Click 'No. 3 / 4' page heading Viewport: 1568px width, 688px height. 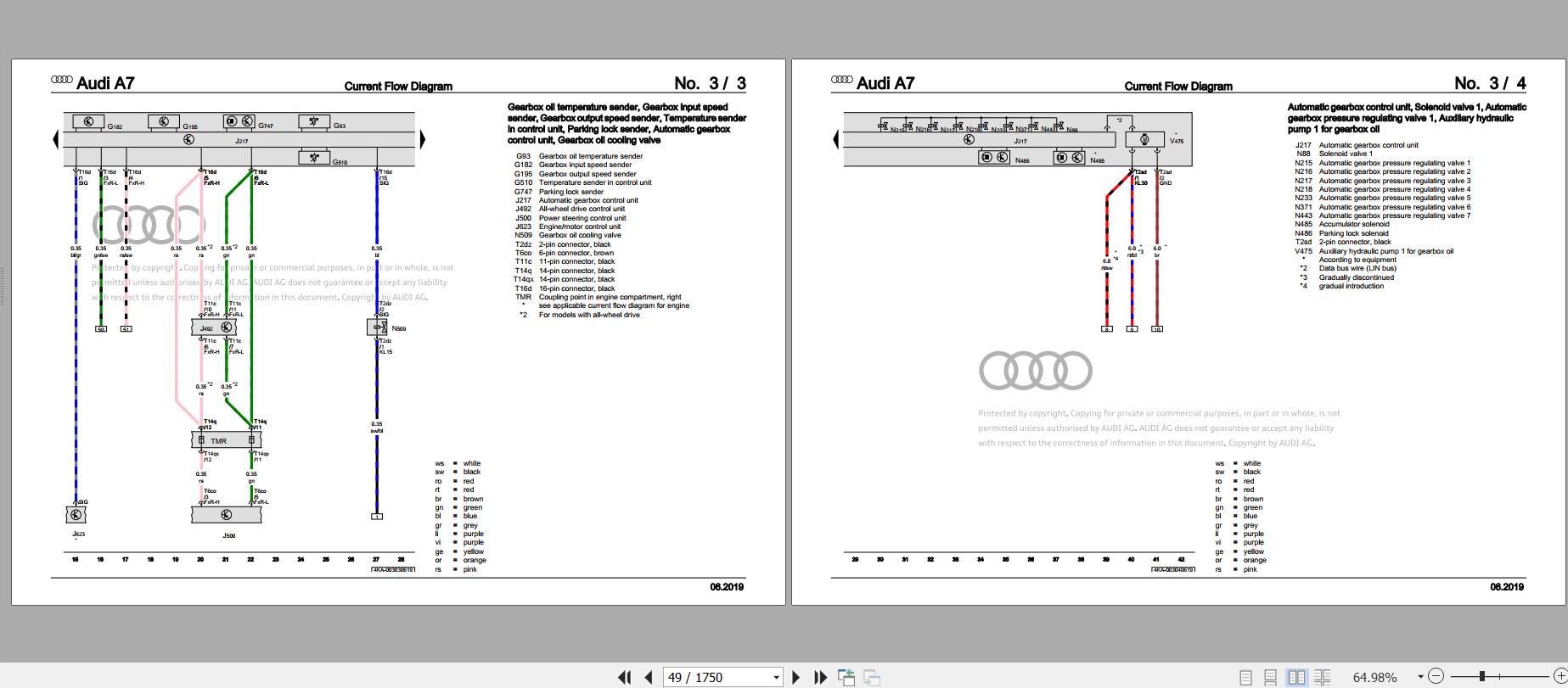pos(1491,83)
